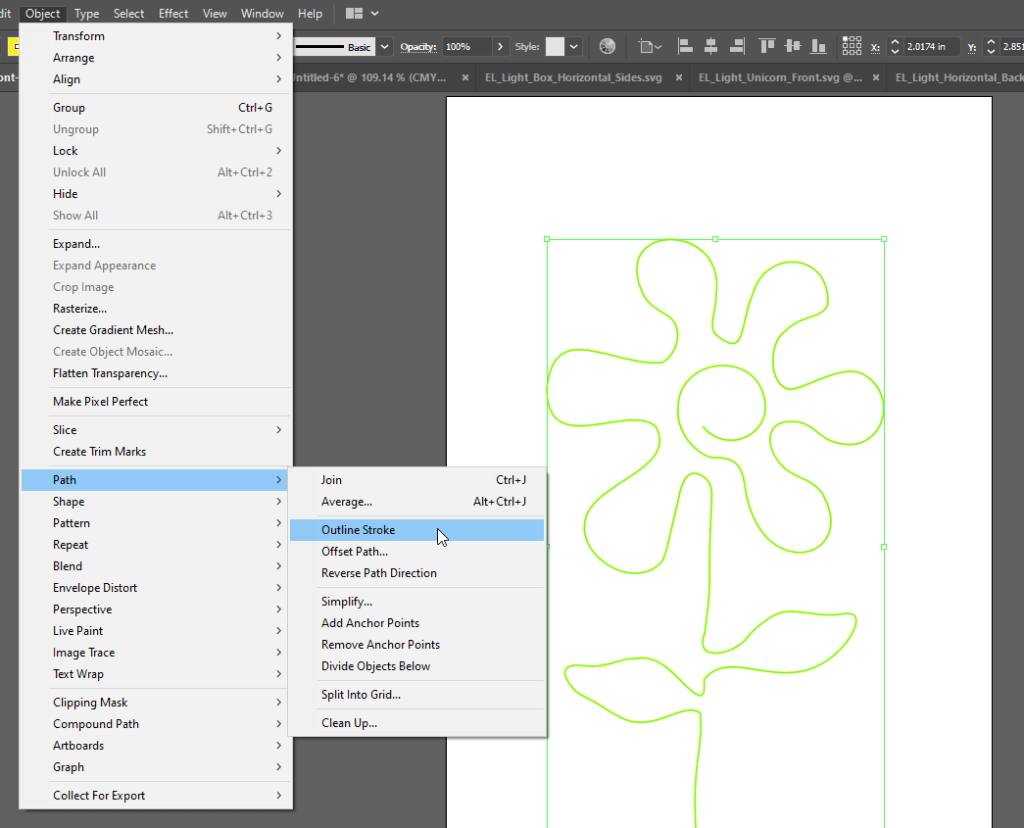Viewport: 1024px width, 828px height.
Task: Click Horizontal Align Center icon
Action: click(711, 47)
